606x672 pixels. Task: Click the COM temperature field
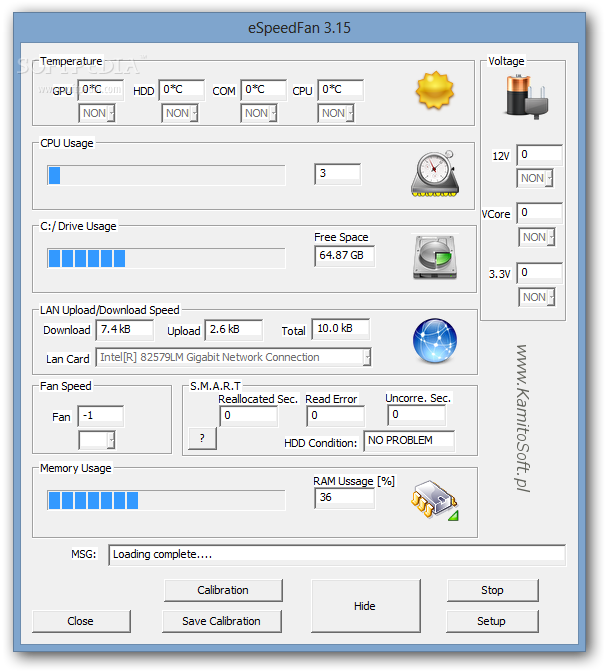264,90
